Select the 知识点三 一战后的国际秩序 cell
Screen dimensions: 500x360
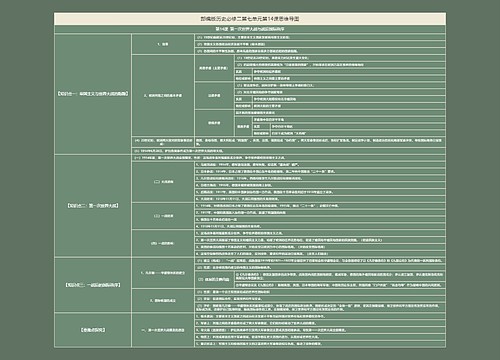[x=93, y=285]
